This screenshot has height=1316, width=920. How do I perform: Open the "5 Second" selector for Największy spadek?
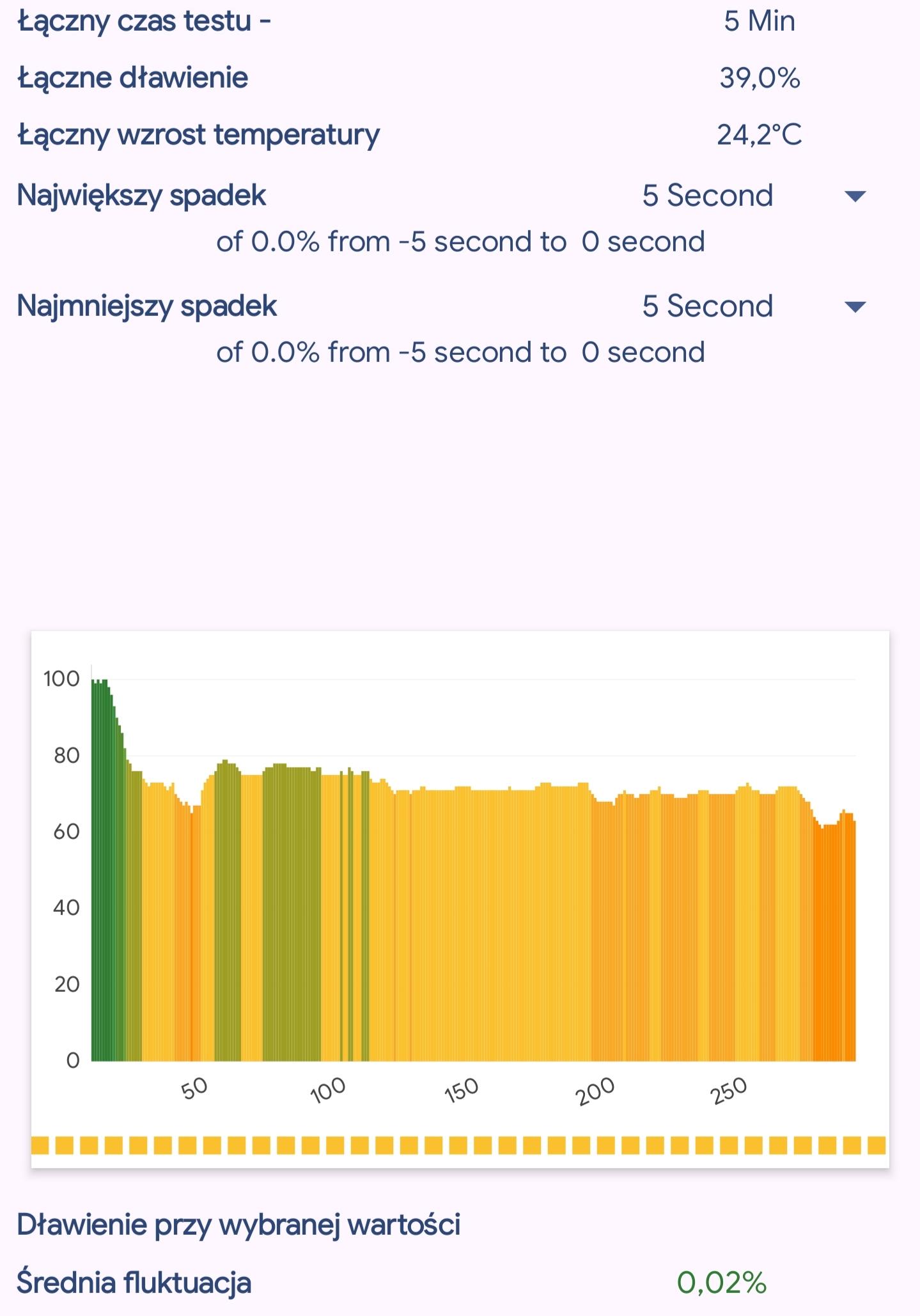coord(708,196)
